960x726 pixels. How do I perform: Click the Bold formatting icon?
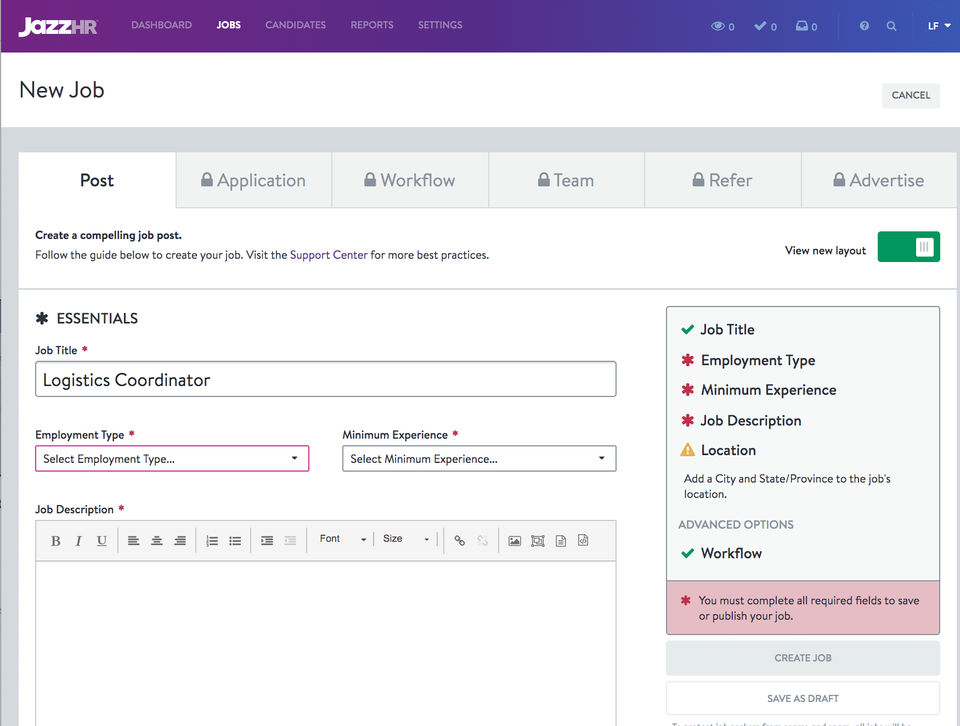[55, 541]
